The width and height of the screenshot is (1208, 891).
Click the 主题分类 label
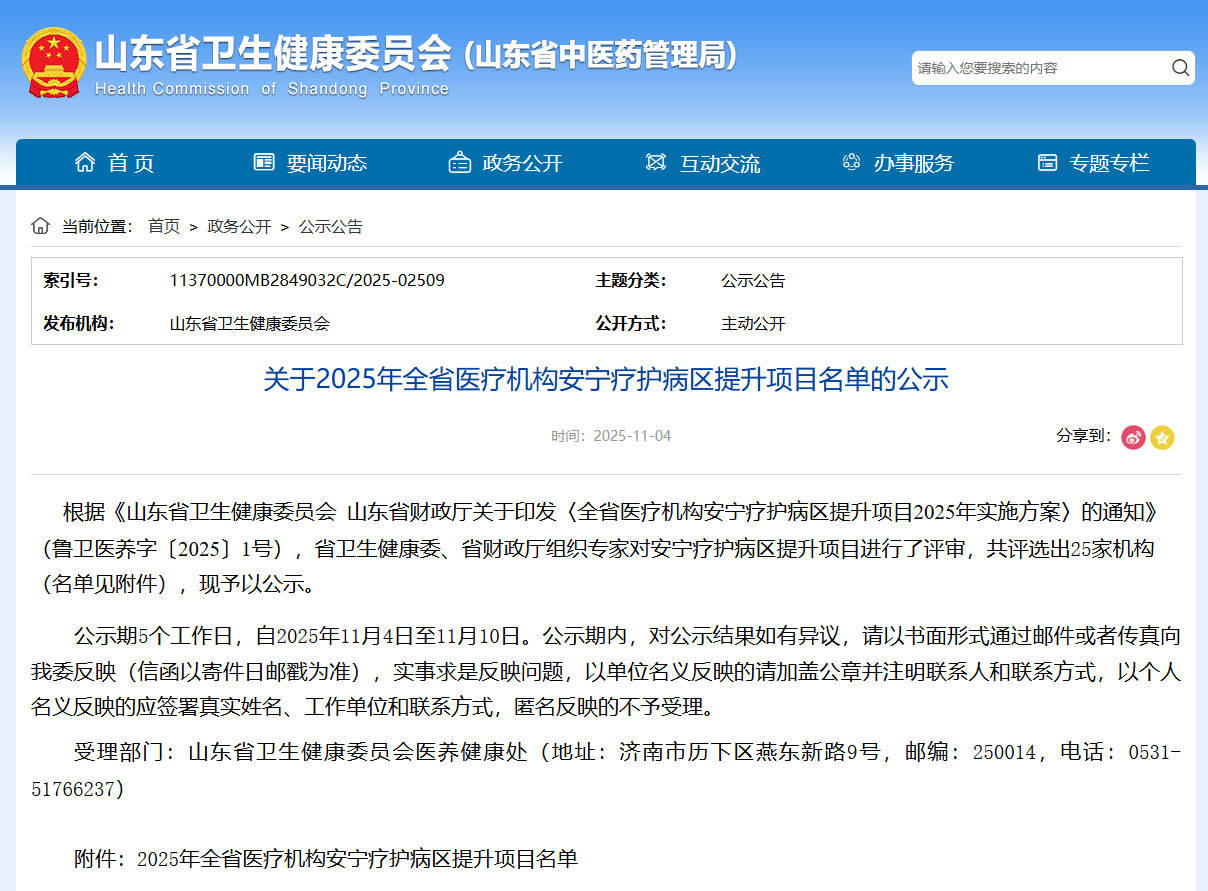(x=631, y=280)
